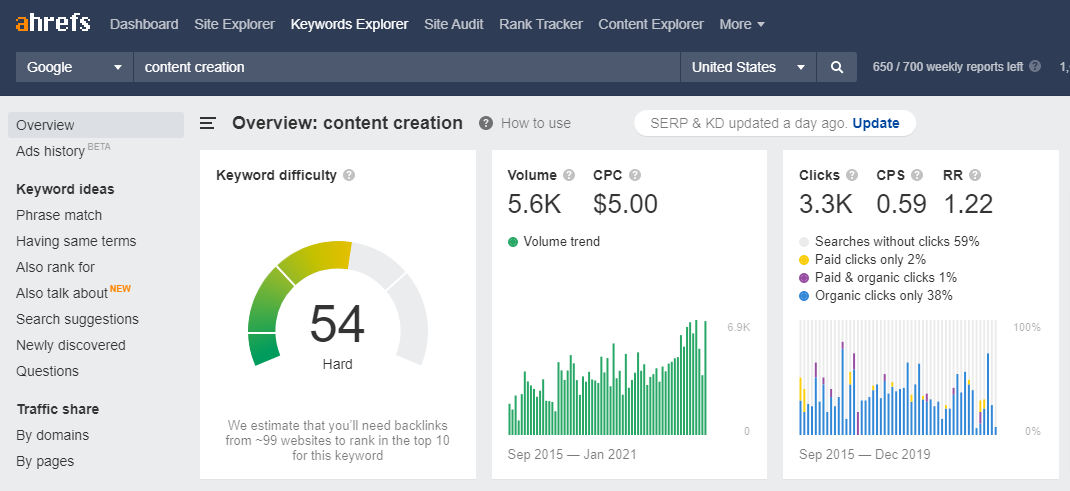Click the volume trend bar chart
Viewport: 1070px width, 491px height.
click(607, 378)
